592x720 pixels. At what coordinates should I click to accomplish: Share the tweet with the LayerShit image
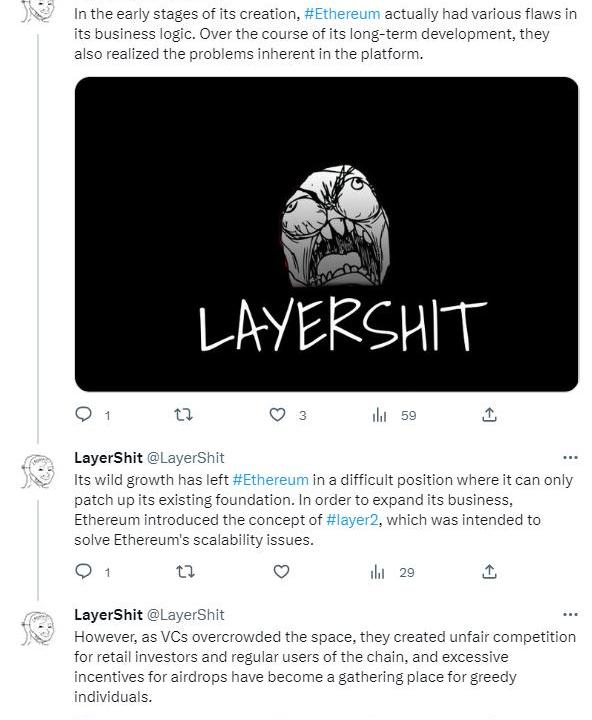(x=489, y=415)
